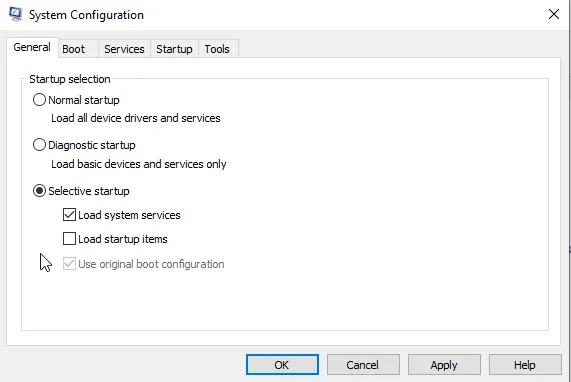Select the Normal startup option
571x382 pixels.
39,100
